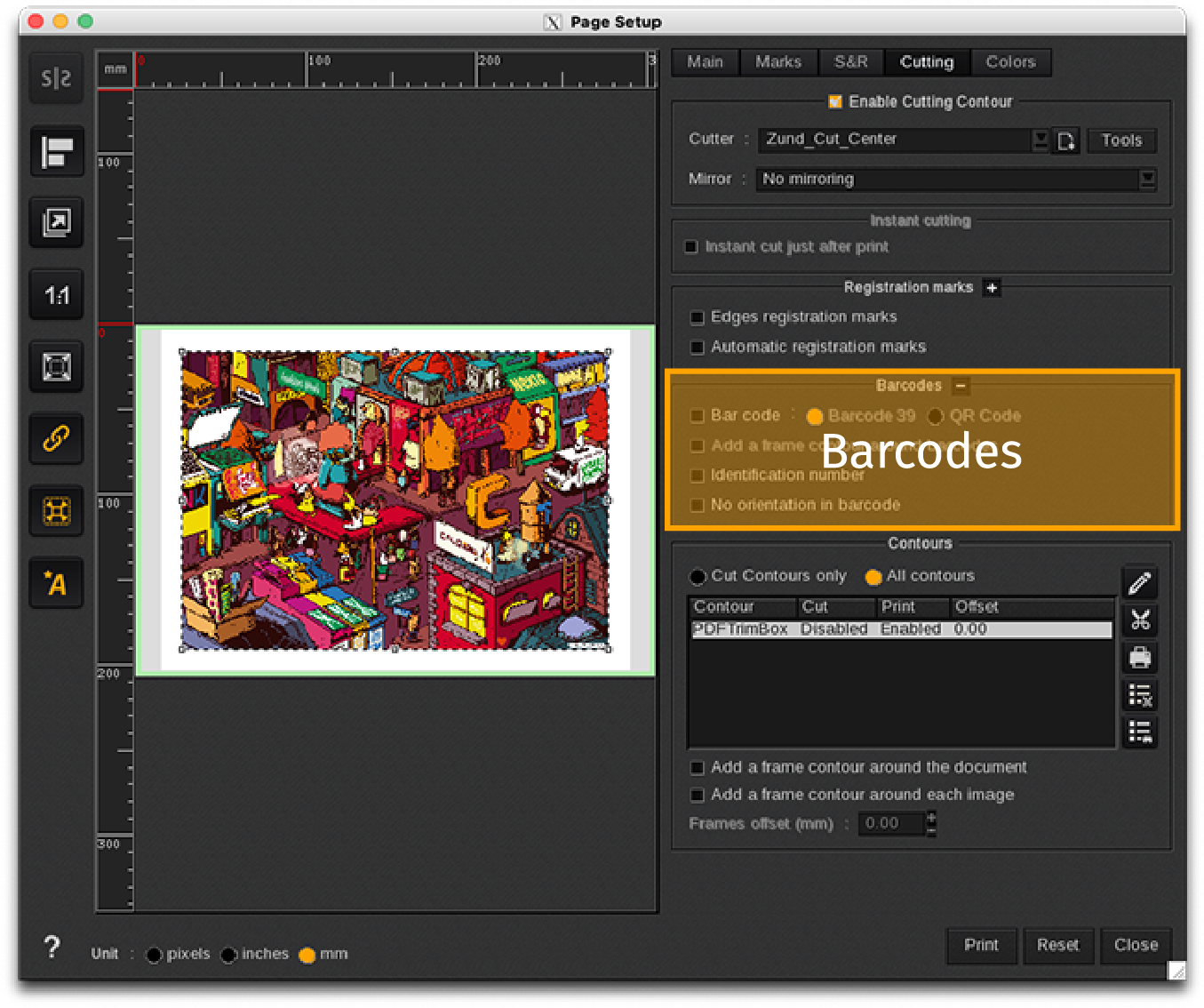Viewport: 1204px width, 1008px height.
Task: Enable Instant cut just after print
Action: tap(691, 246)
